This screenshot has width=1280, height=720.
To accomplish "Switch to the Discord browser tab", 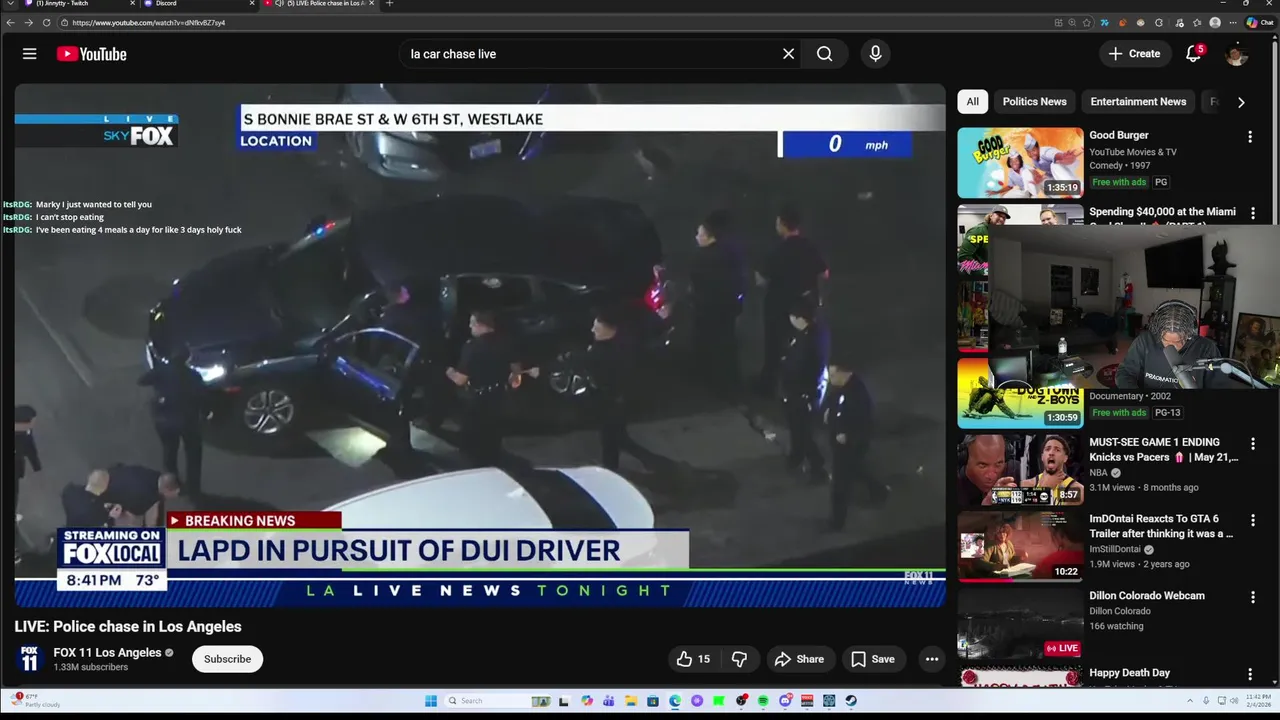I will point(198,4).
